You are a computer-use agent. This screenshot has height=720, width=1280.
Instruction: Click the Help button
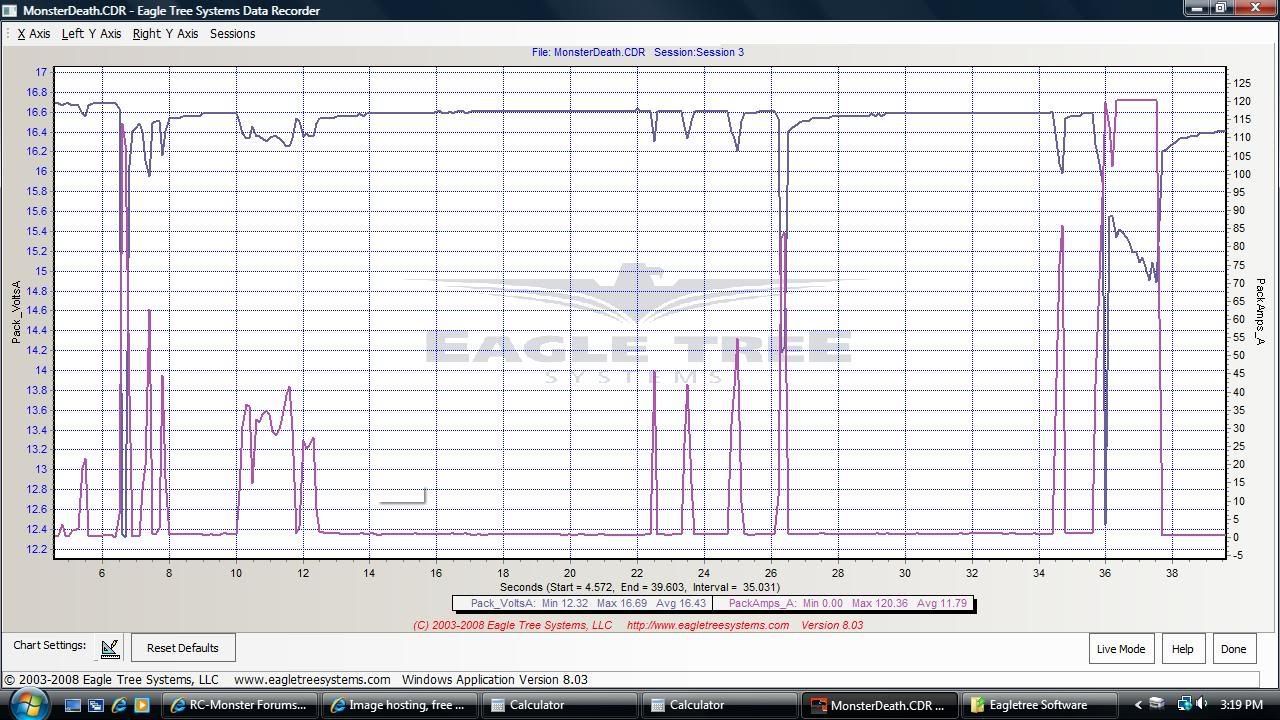point(1182,649)
